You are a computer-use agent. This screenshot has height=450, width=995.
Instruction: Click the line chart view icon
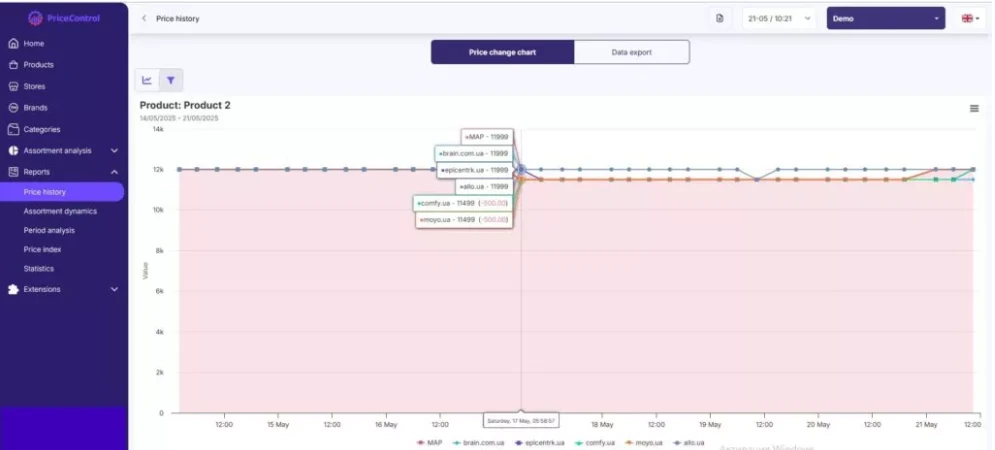(x=147, y=81)
